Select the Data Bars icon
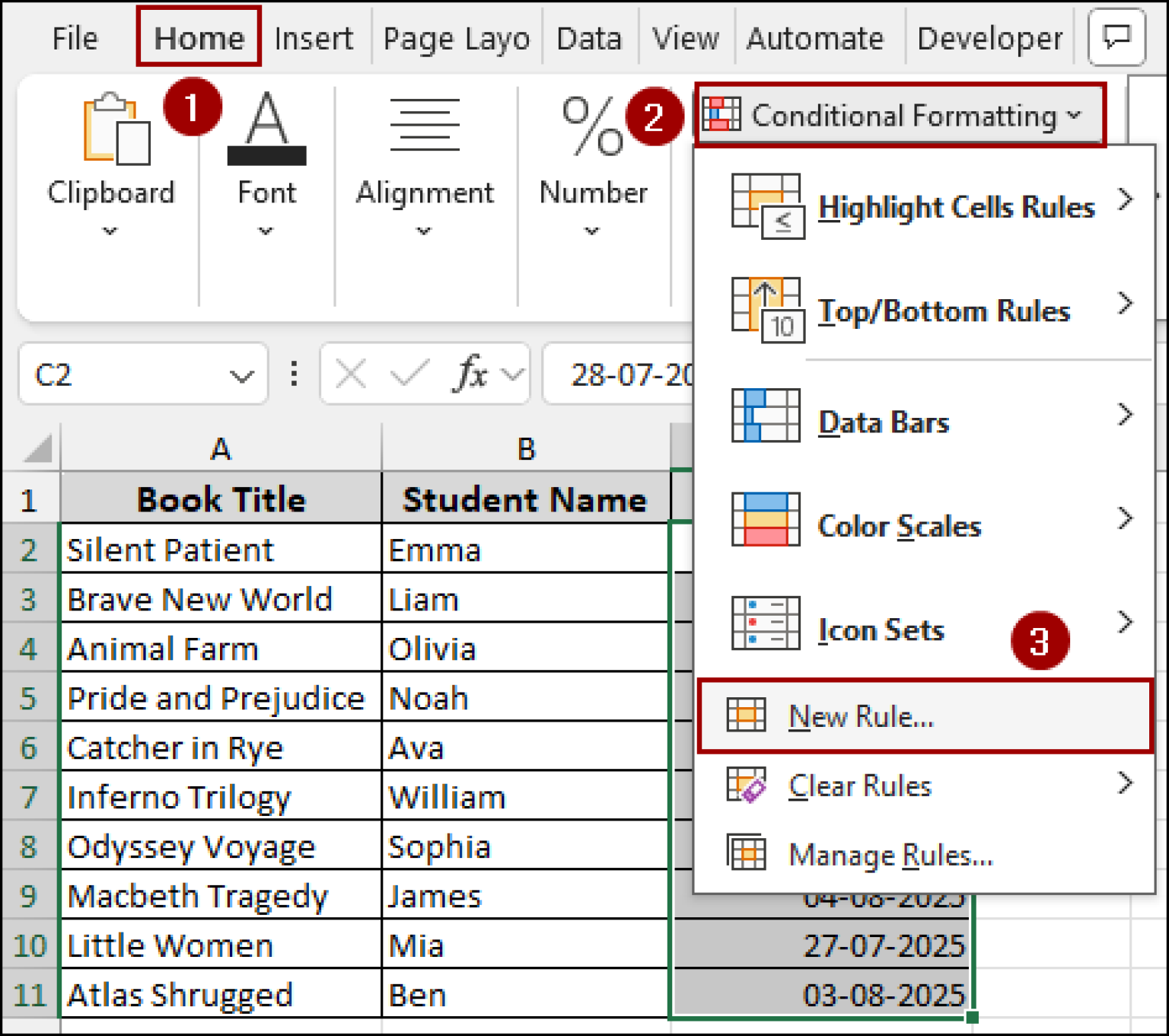The height and width of the screenshot is (1036, 1169). [764, 416]
